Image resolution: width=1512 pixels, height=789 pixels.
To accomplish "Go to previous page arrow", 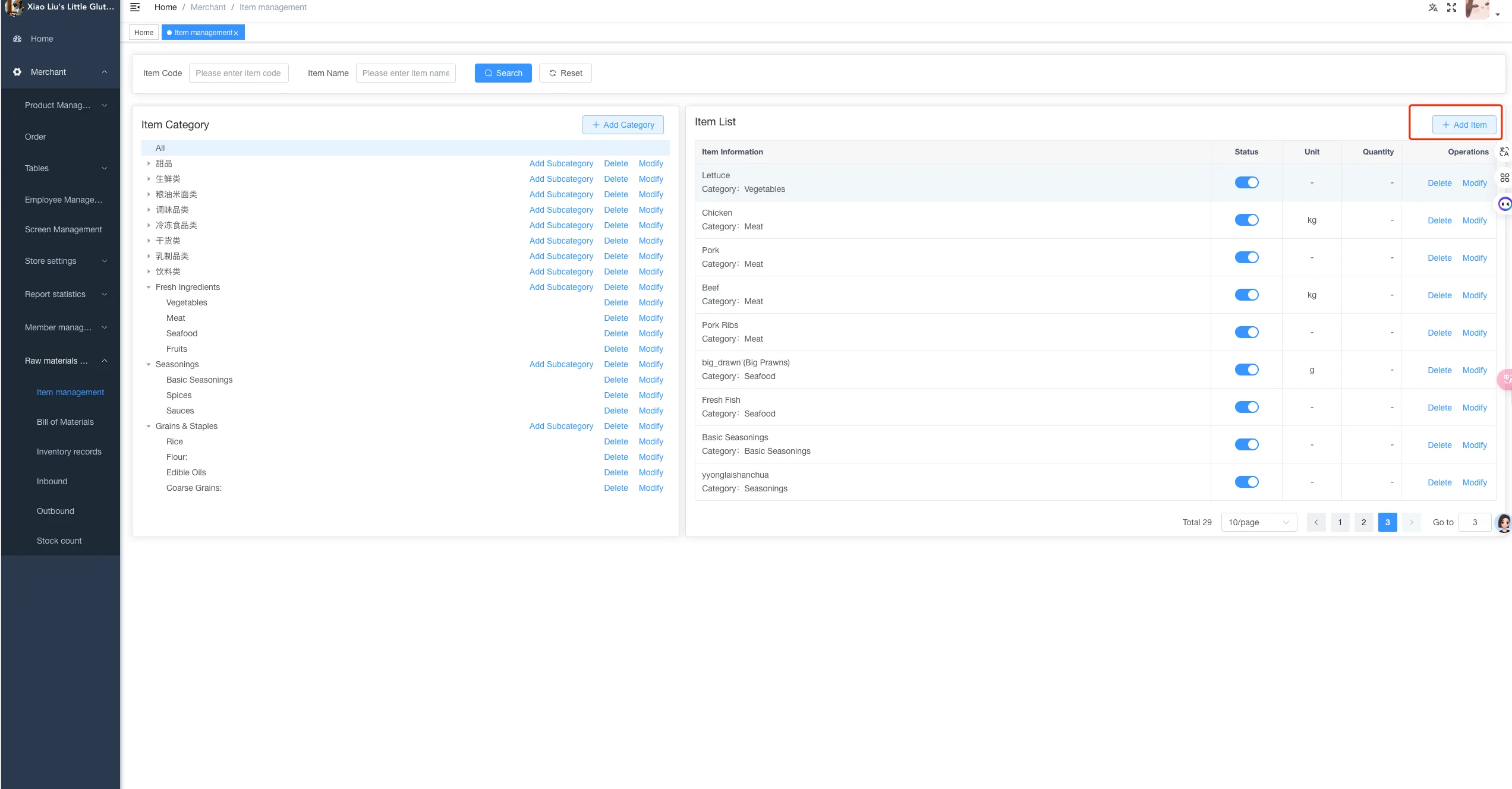I will (x=1316, y=522).
